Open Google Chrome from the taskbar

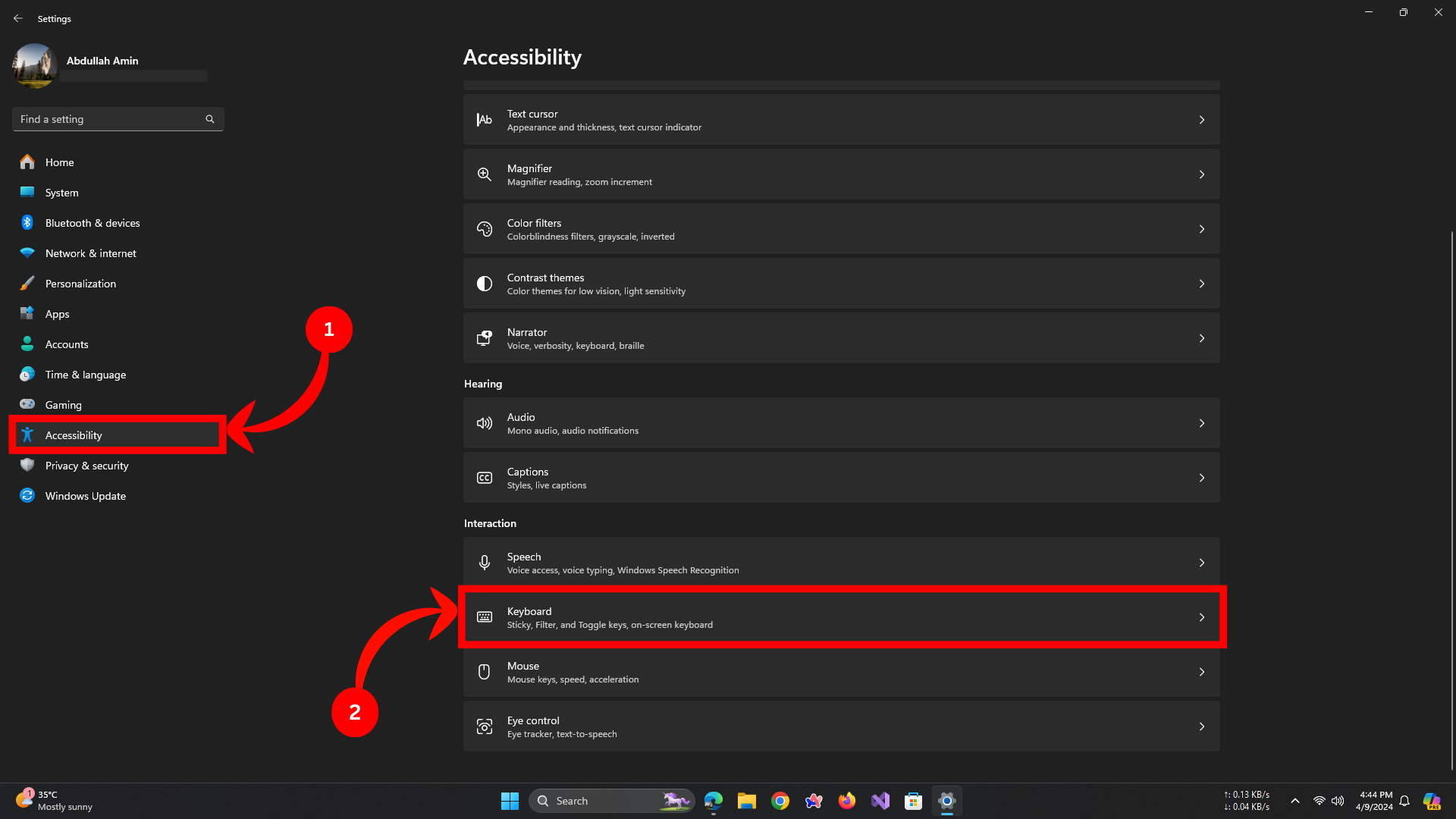pos(780,801)
